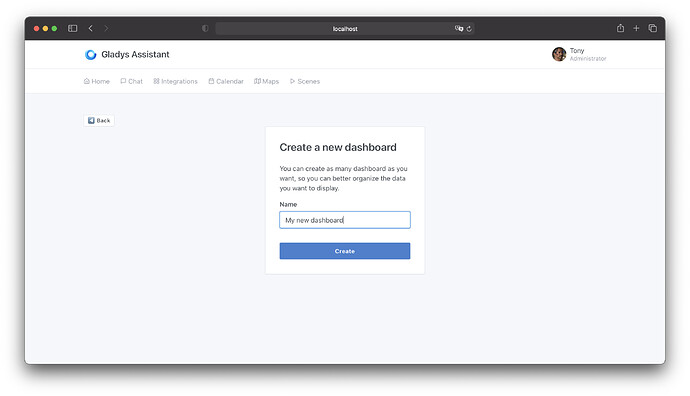The width and height of the screenshot is (690, 396).
Task: Click the translate icon in address bar
Action: 459,29
